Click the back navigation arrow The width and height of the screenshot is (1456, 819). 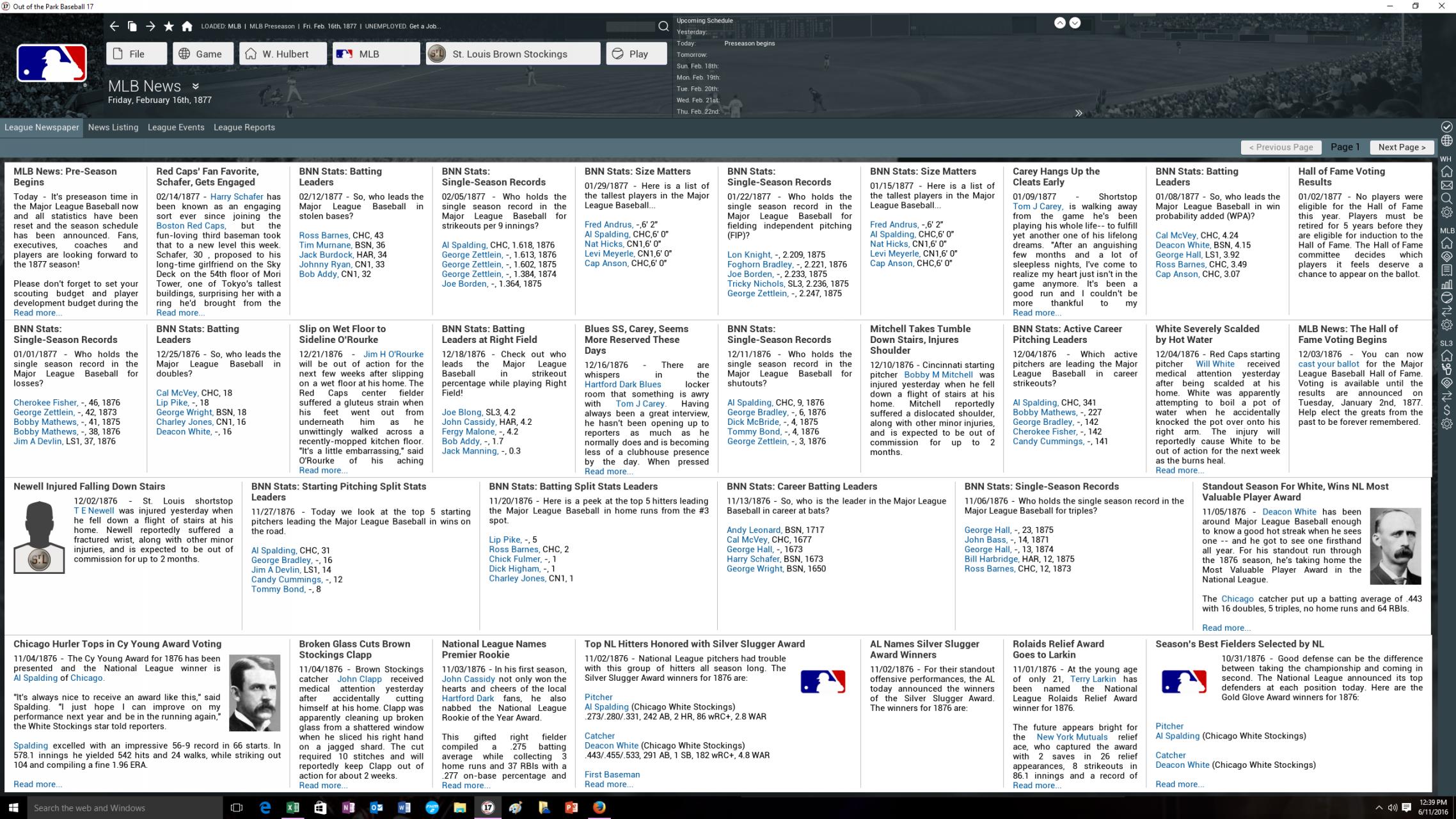coord(114,26)
